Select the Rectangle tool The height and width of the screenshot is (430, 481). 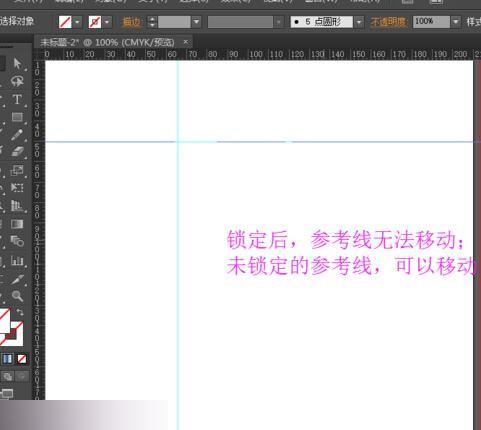(17, 117)
